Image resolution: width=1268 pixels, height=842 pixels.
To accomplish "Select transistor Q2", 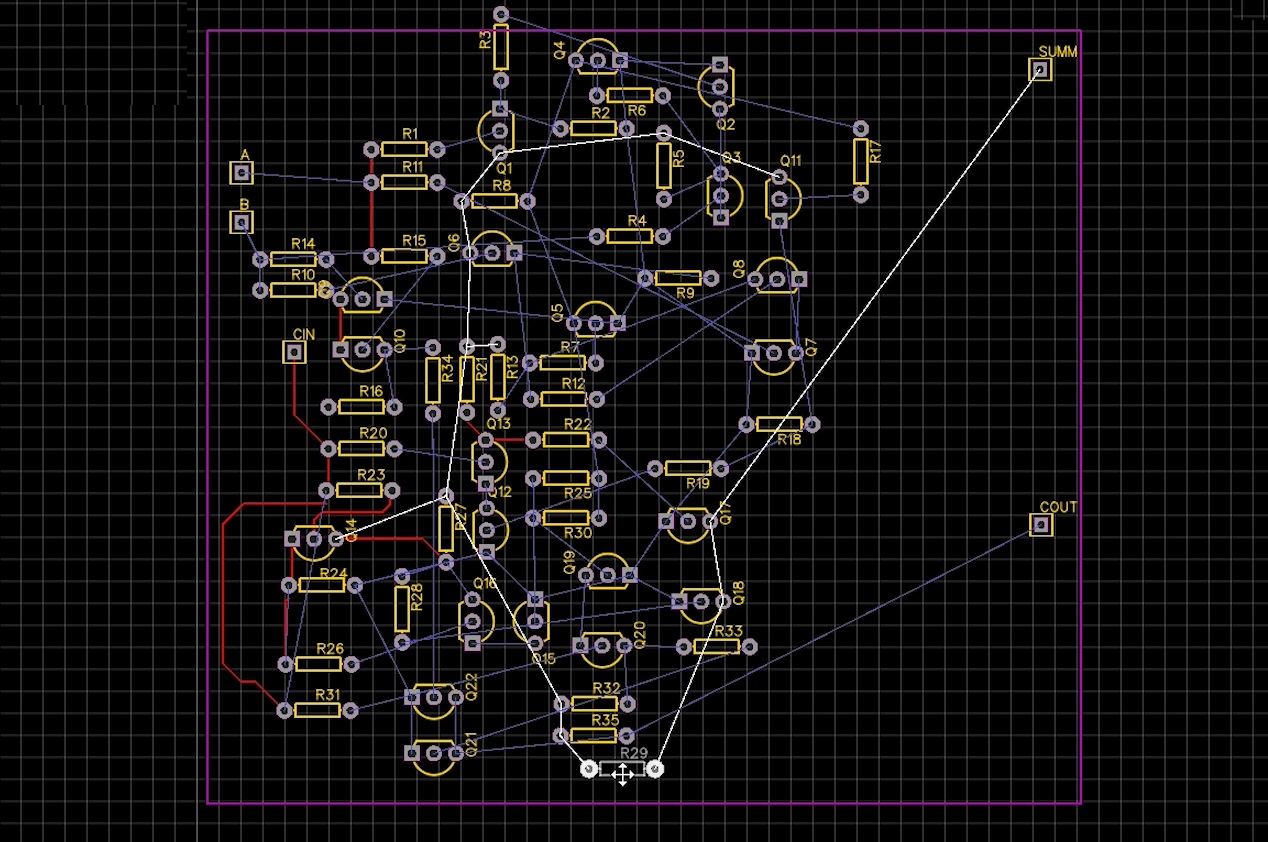I will [718, 86].
